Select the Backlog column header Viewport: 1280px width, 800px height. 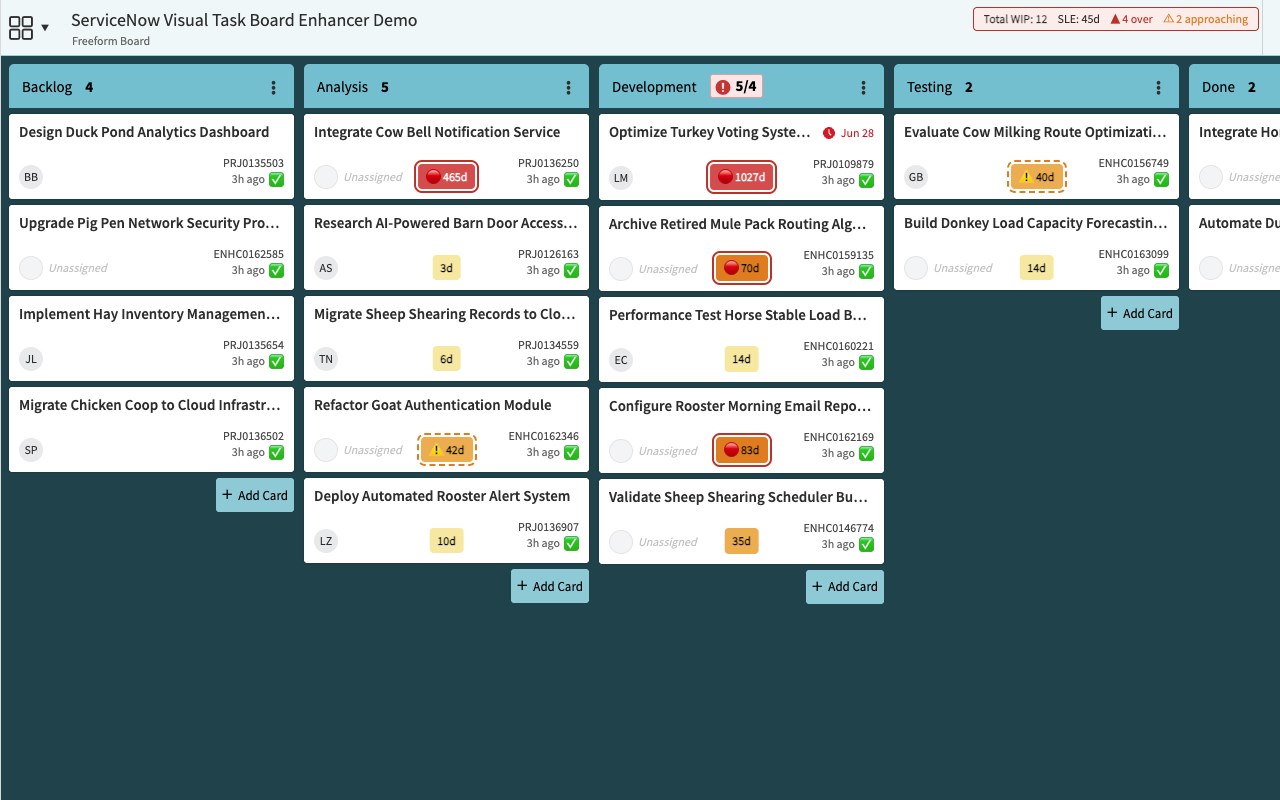(151, 86)
